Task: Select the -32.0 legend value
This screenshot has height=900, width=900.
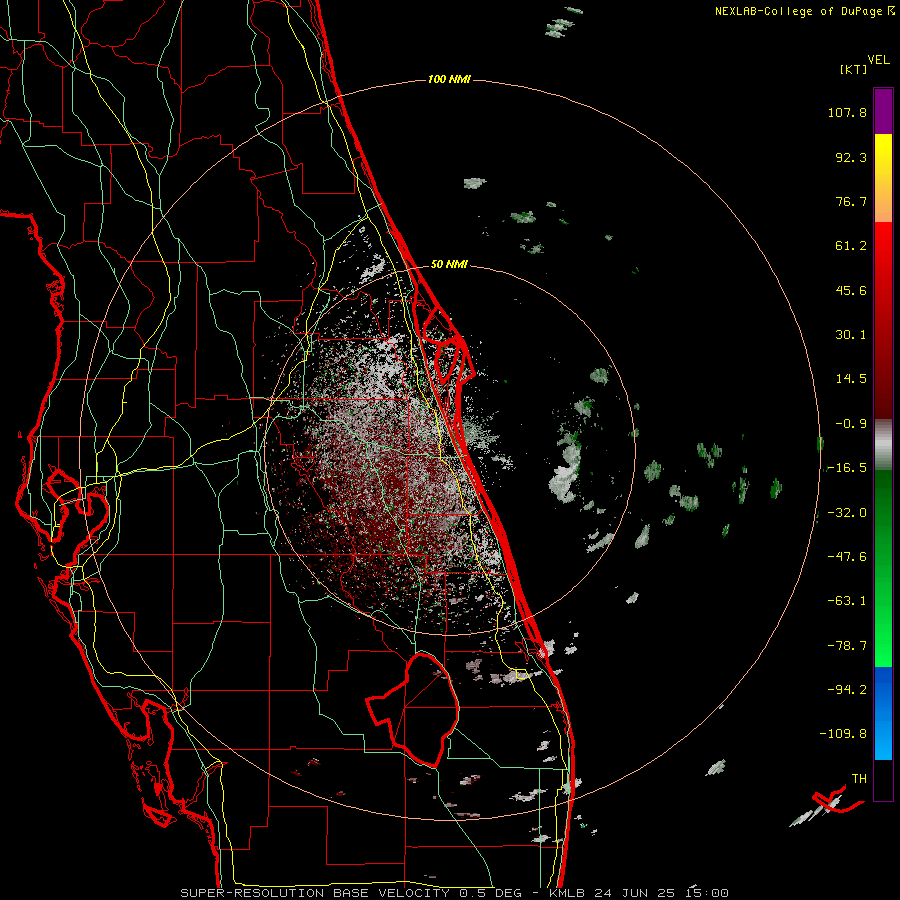Action: (847, 513)
